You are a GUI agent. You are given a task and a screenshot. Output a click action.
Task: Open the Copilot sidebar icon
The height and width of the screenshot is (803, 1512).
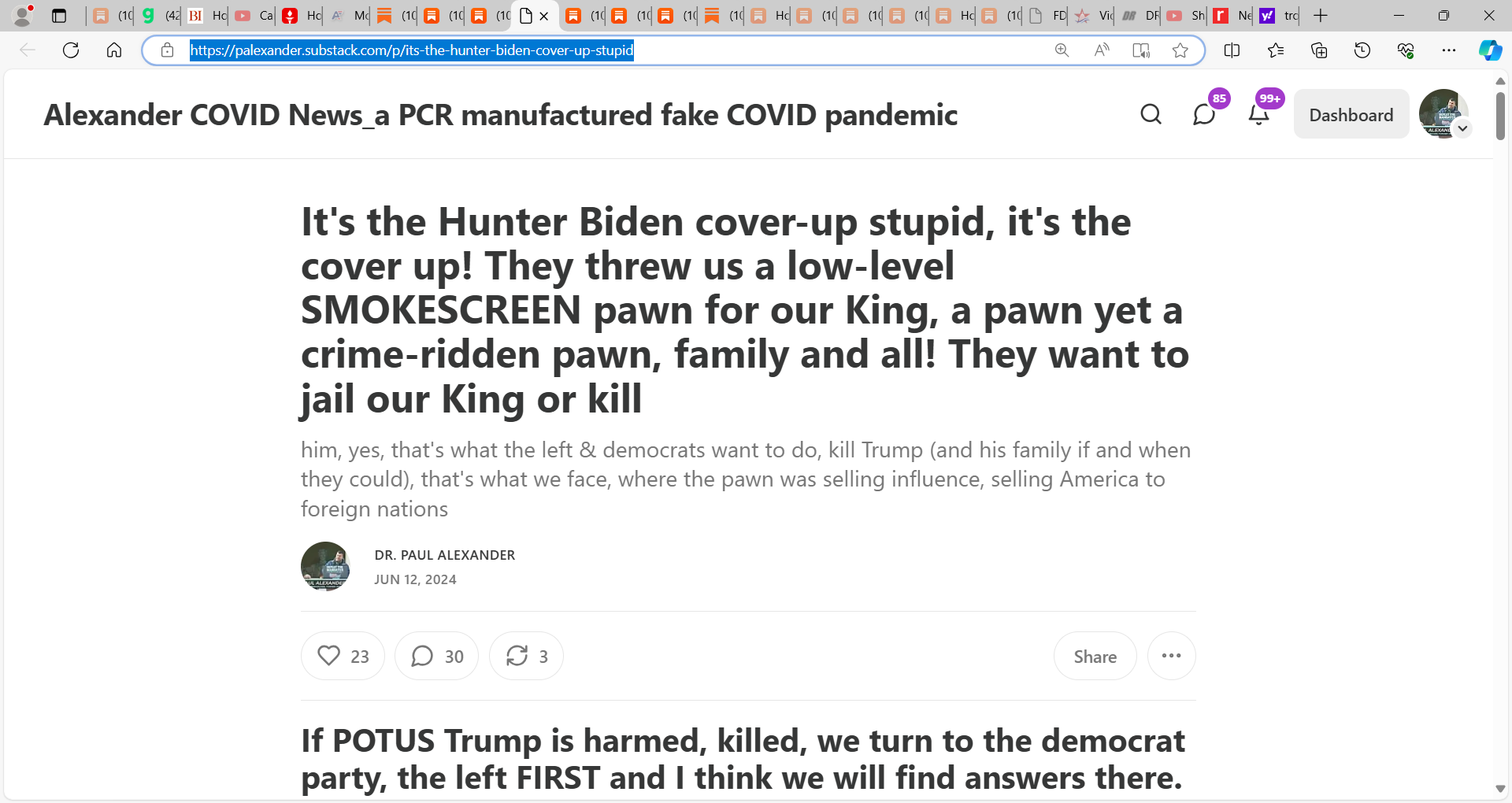click(1490, 50)
